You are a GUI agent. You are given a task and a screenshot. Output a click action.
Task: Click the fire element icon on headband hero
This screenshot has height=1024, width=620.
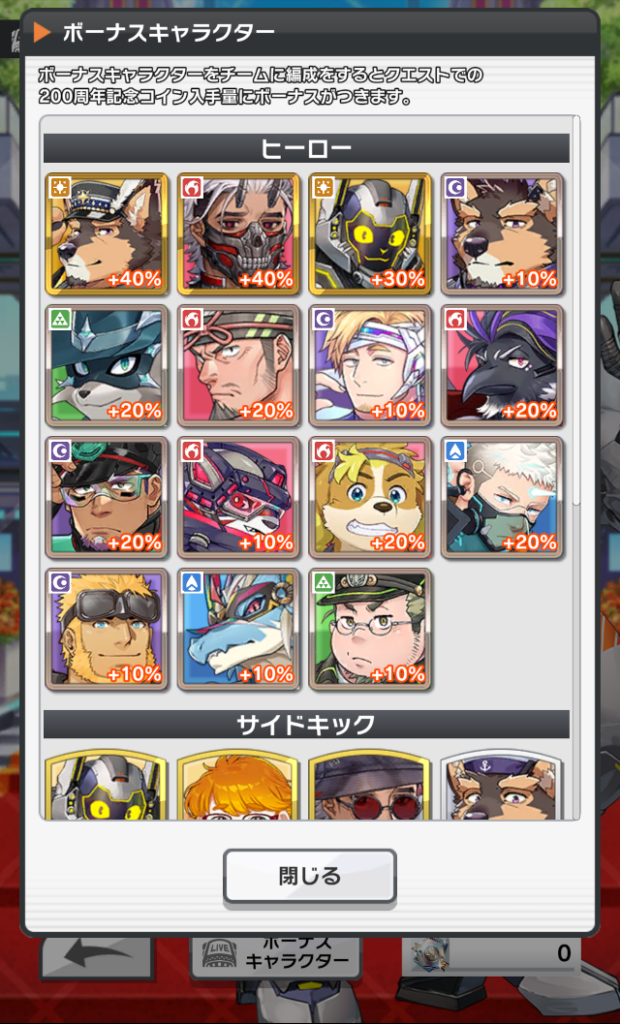[192, 319]
